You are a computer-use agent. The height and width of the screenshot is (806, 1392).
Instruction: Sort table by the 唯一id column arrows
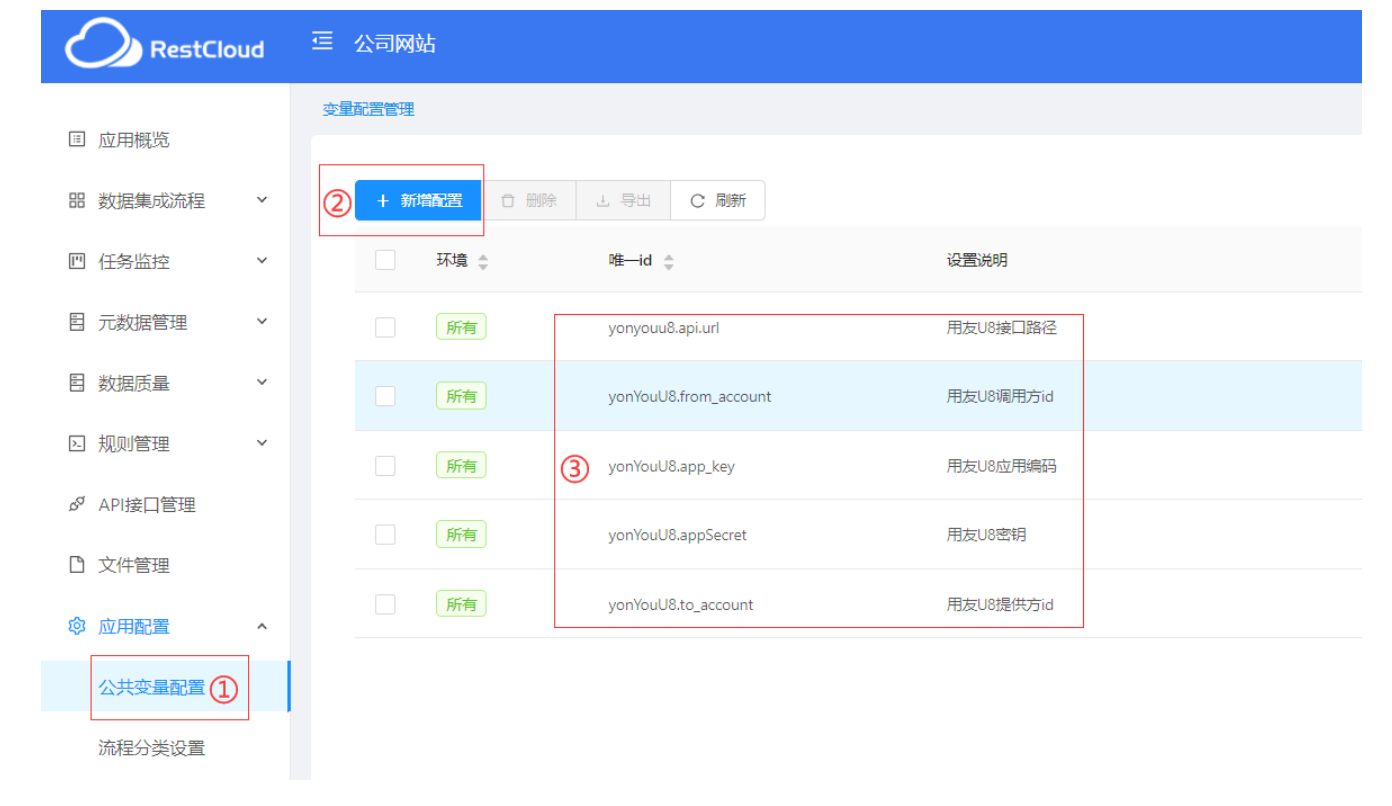tap(668, 260)
